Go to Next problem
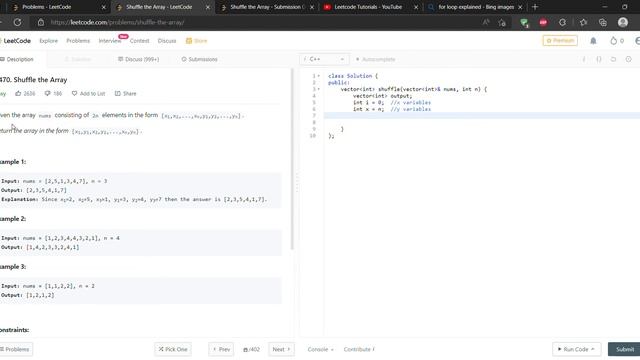The height and width of the screenshot is (360, 640). coord(281,349)
